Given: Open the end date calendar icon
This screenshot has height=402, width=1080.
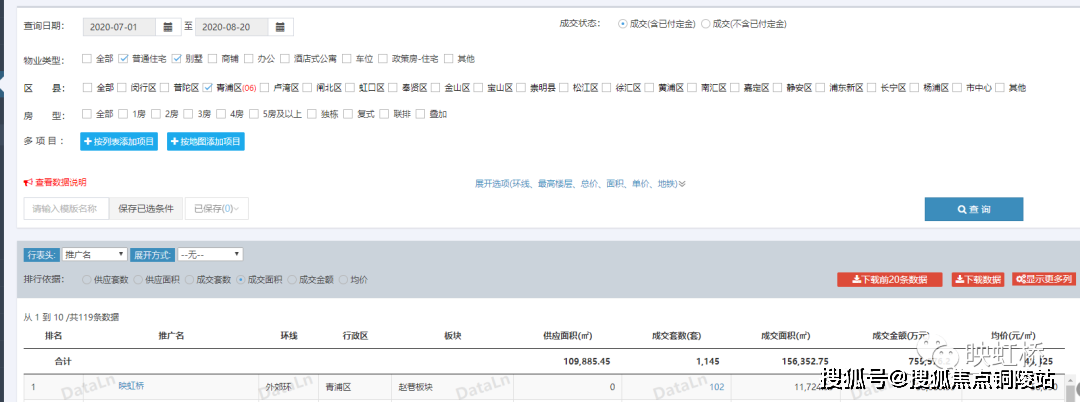Looking at the screenshot, I should click(x=280, y=27).
